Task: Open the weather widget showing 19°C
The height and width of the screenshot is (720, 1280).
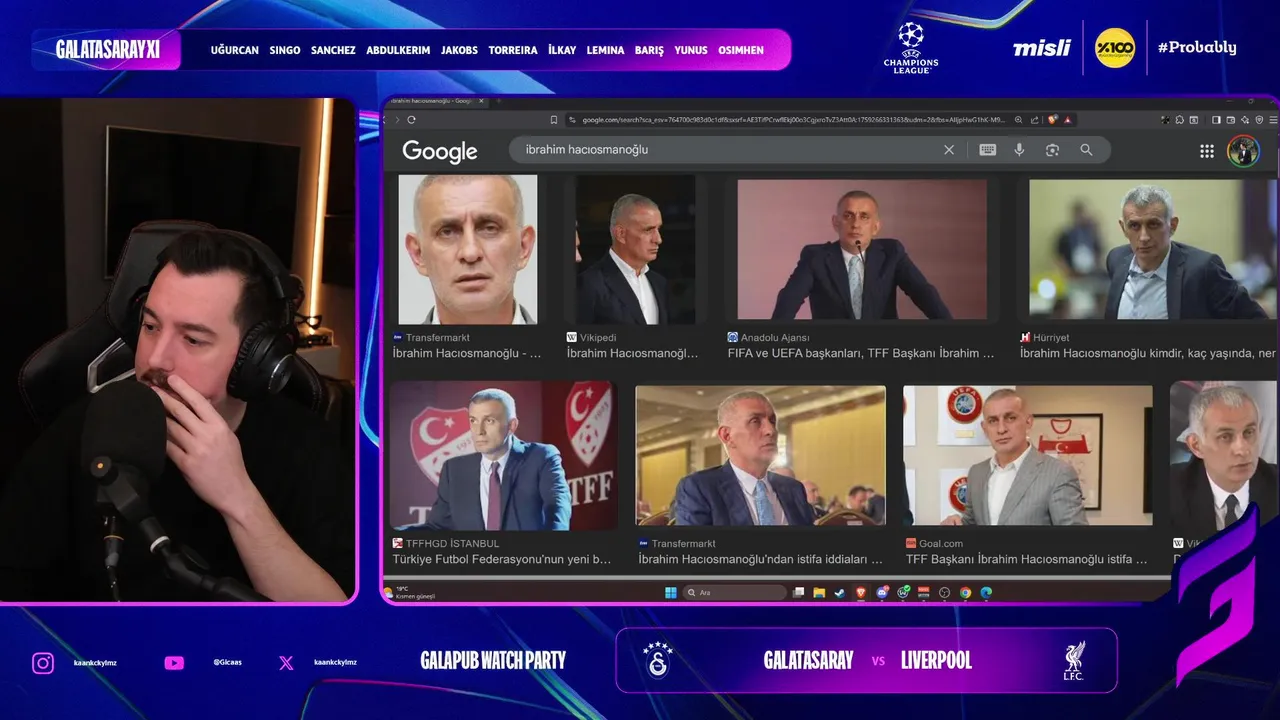Action: tap(410, 592)
